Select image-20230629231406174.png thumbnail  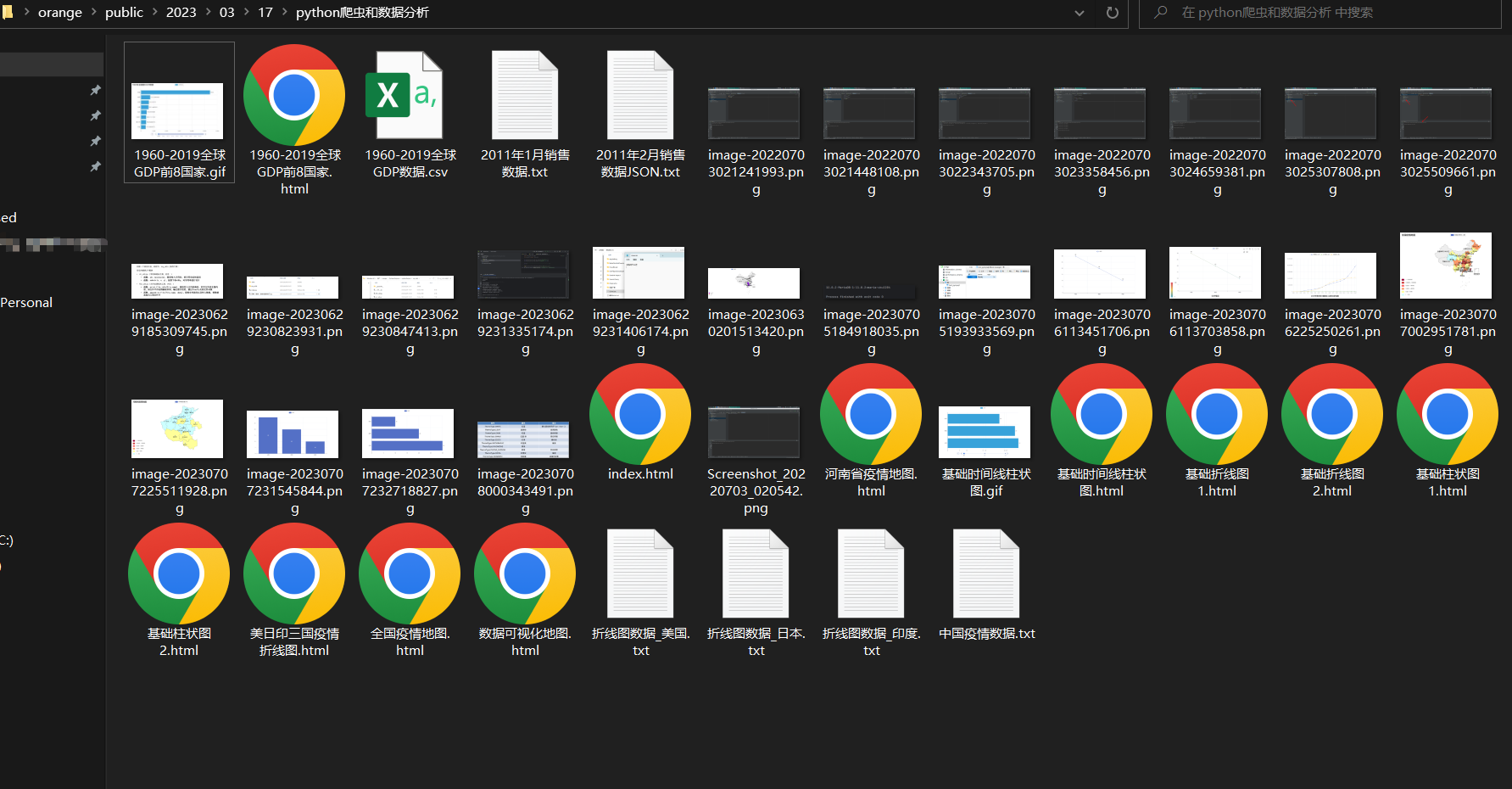(x=639, y=272)
